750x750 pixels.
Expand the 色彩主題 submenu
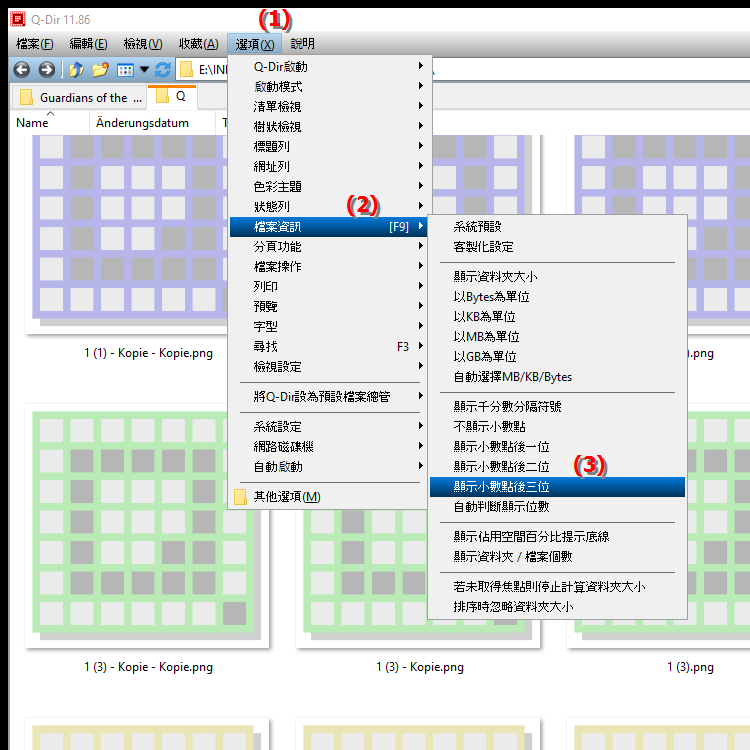330,186
